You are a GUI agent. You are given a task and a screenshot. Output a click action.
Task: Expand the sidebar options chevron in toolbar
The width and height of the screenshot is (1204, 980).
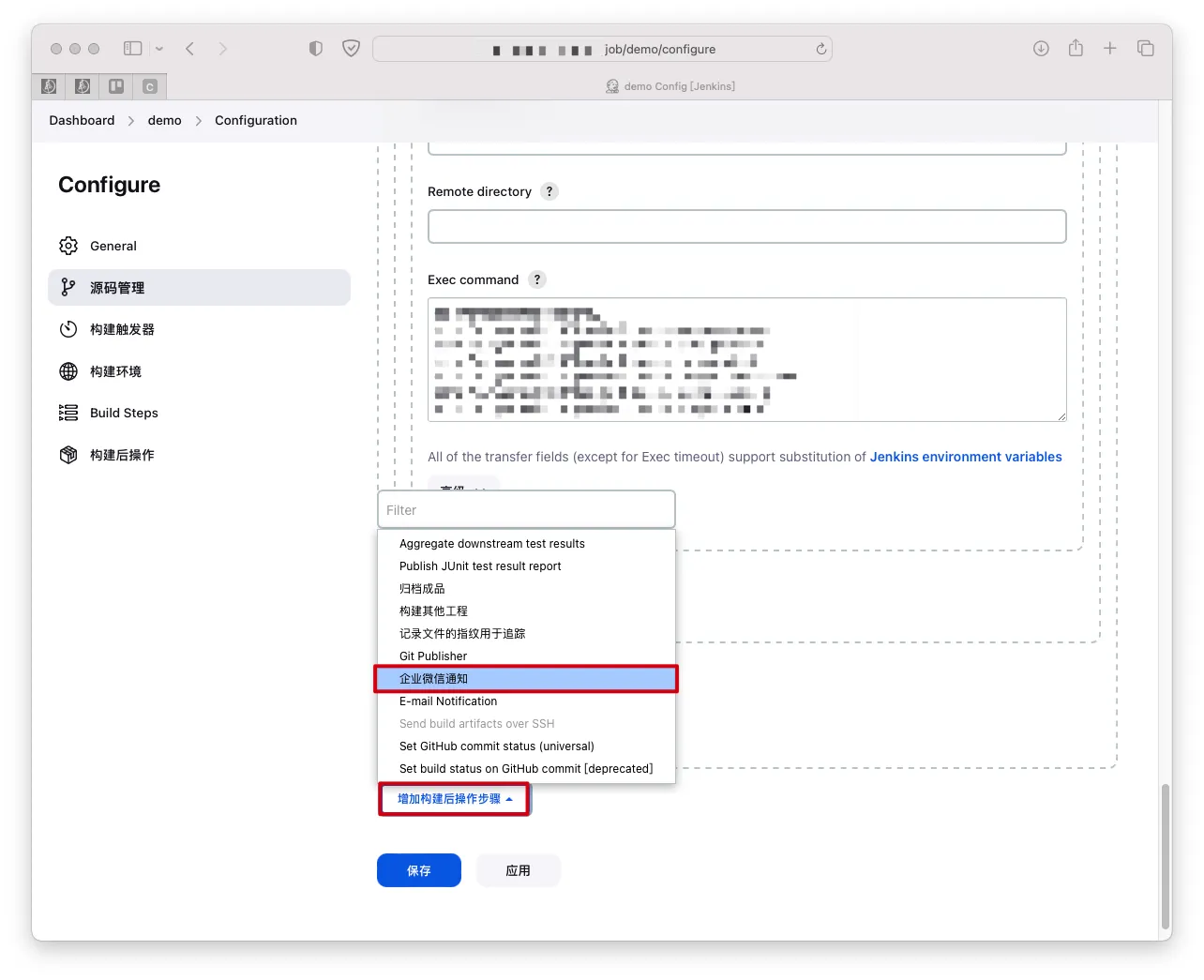[x=159, y=49]
